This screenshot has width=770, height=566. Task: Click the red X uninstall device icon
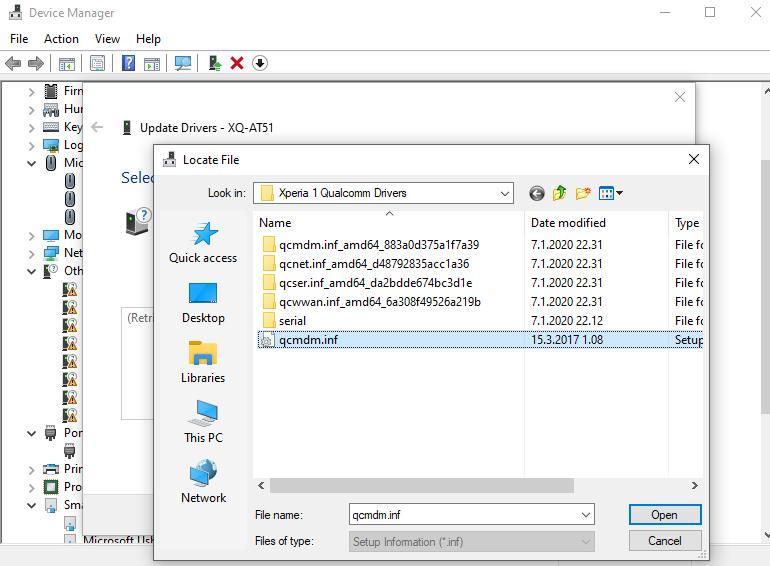click(237, 63)
